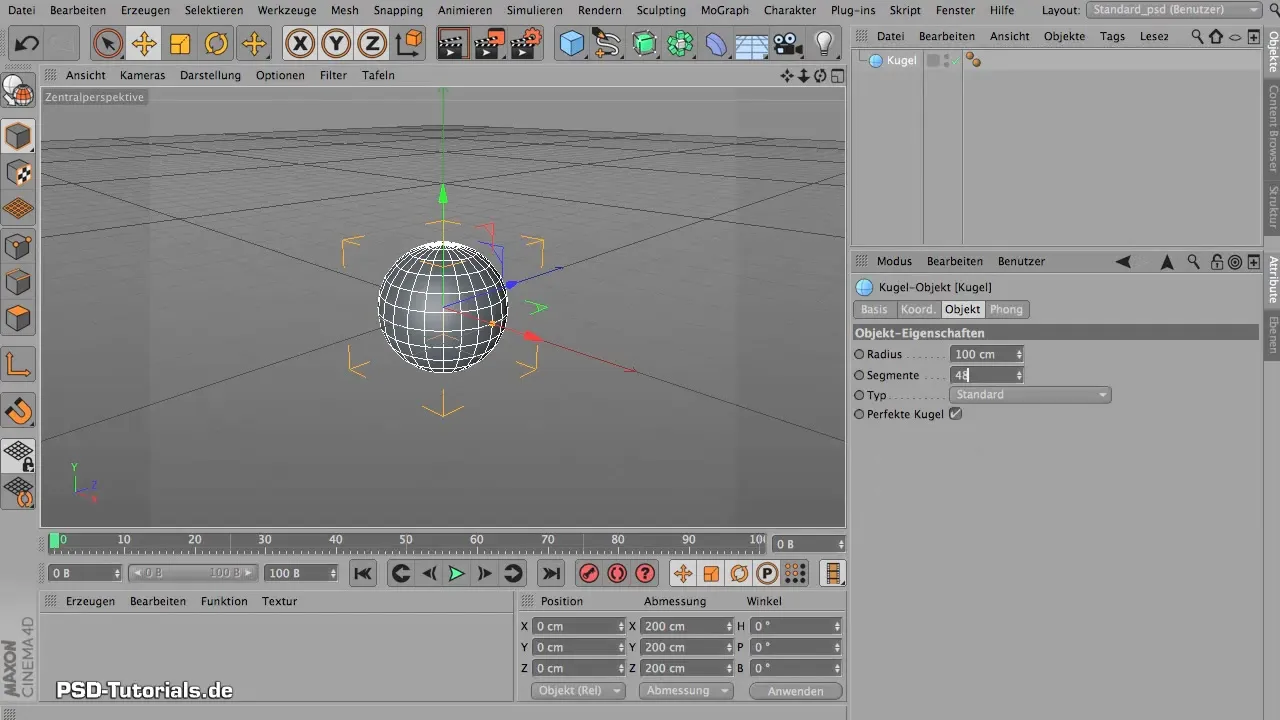Add a cube primitive object

click(x=572, y=44)
